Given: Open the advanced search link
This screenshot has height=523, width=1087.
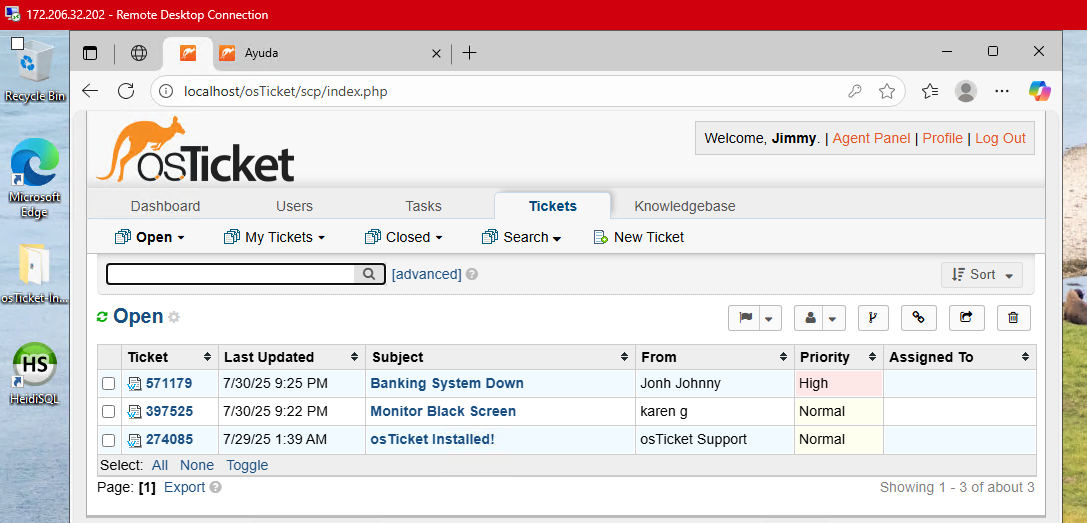Looking at the screenshot, I should [426, 274].
